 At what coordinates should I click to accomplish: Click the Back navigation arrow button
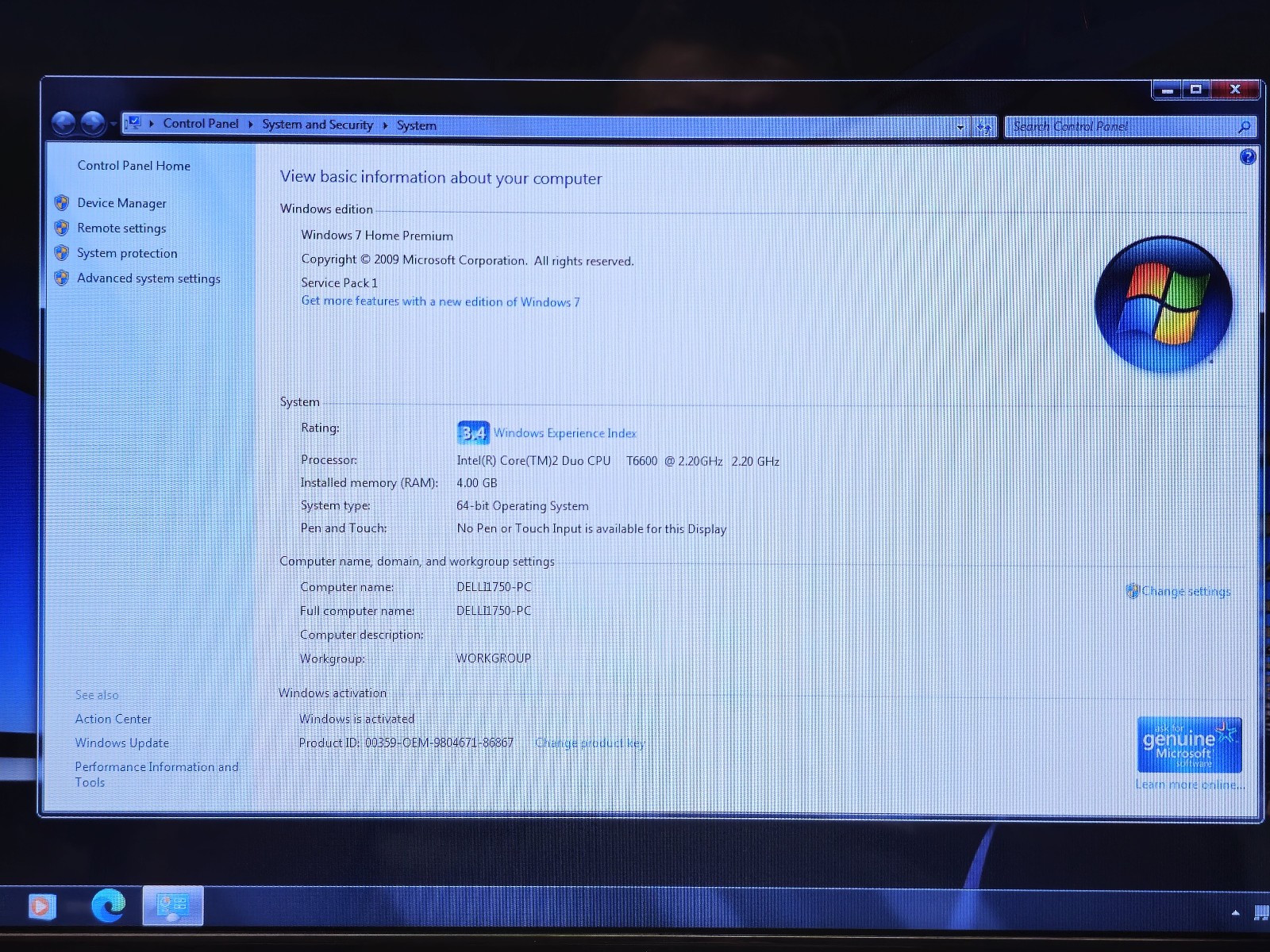click(x=63, y=124)
